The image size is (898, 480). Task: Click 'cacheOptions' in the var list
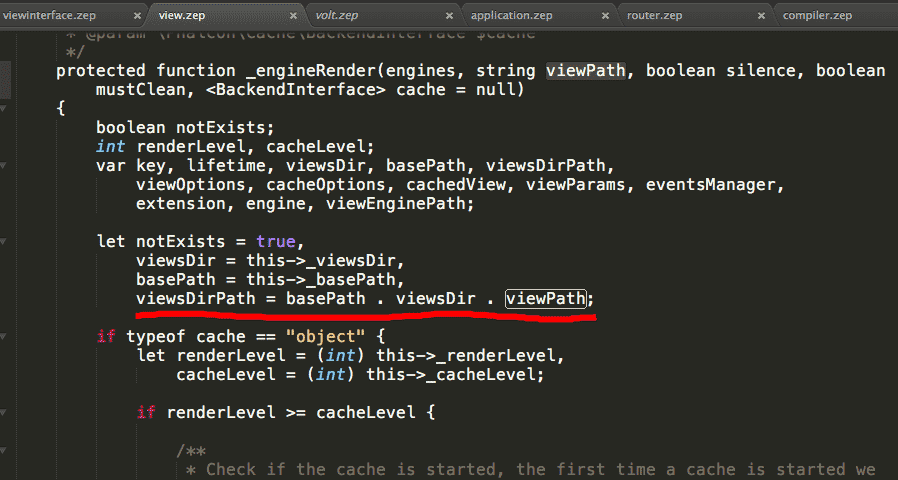coord(326,184)
